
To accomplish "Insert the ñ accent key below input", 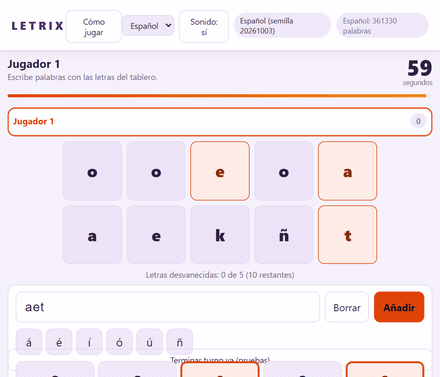I will click(180, 342).
